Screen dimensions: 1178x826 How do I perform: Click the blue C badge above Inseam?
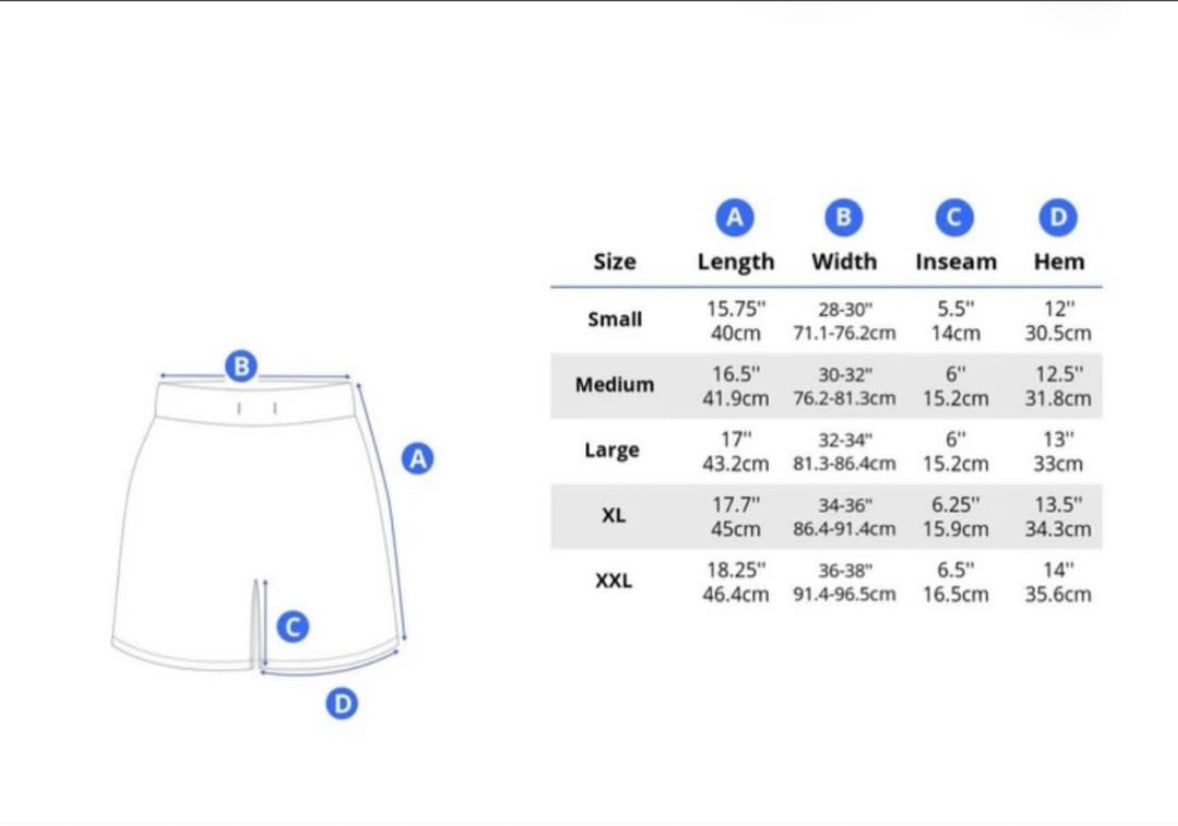click(x=954, y=218)
